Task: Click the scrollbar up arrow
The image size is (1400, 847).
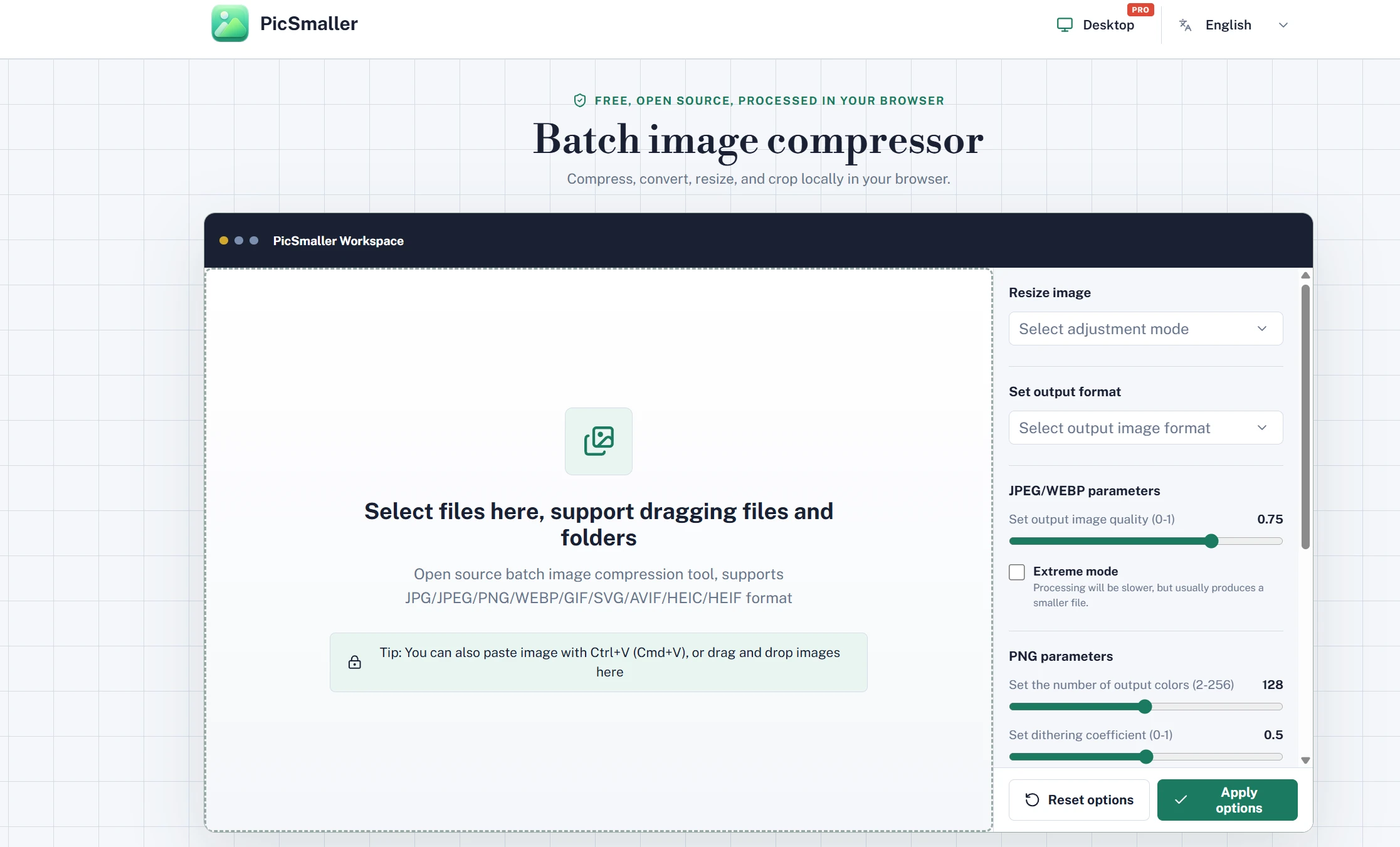Action: (x=1305, y=275)
